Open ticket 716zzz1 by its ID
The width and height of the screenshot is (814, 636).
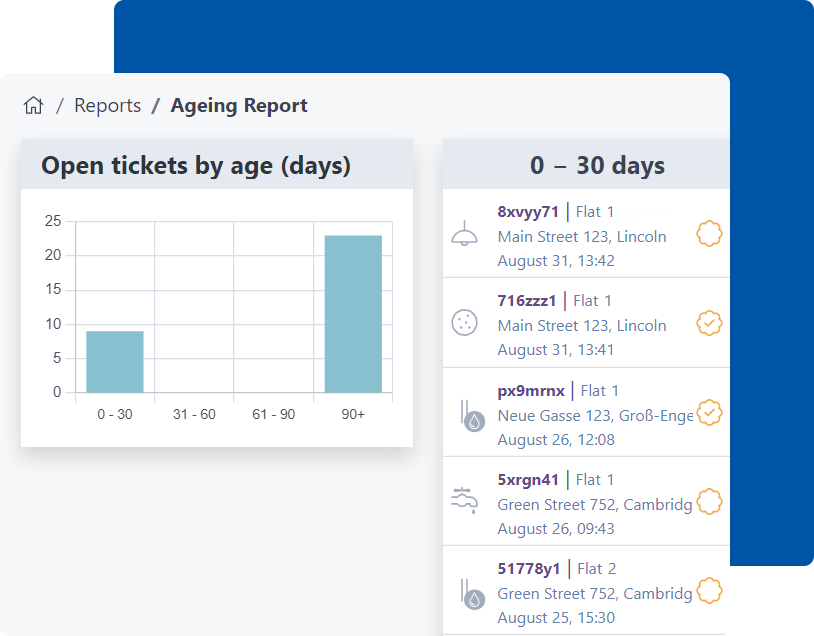pyautogui.click(x=526, y=301)
